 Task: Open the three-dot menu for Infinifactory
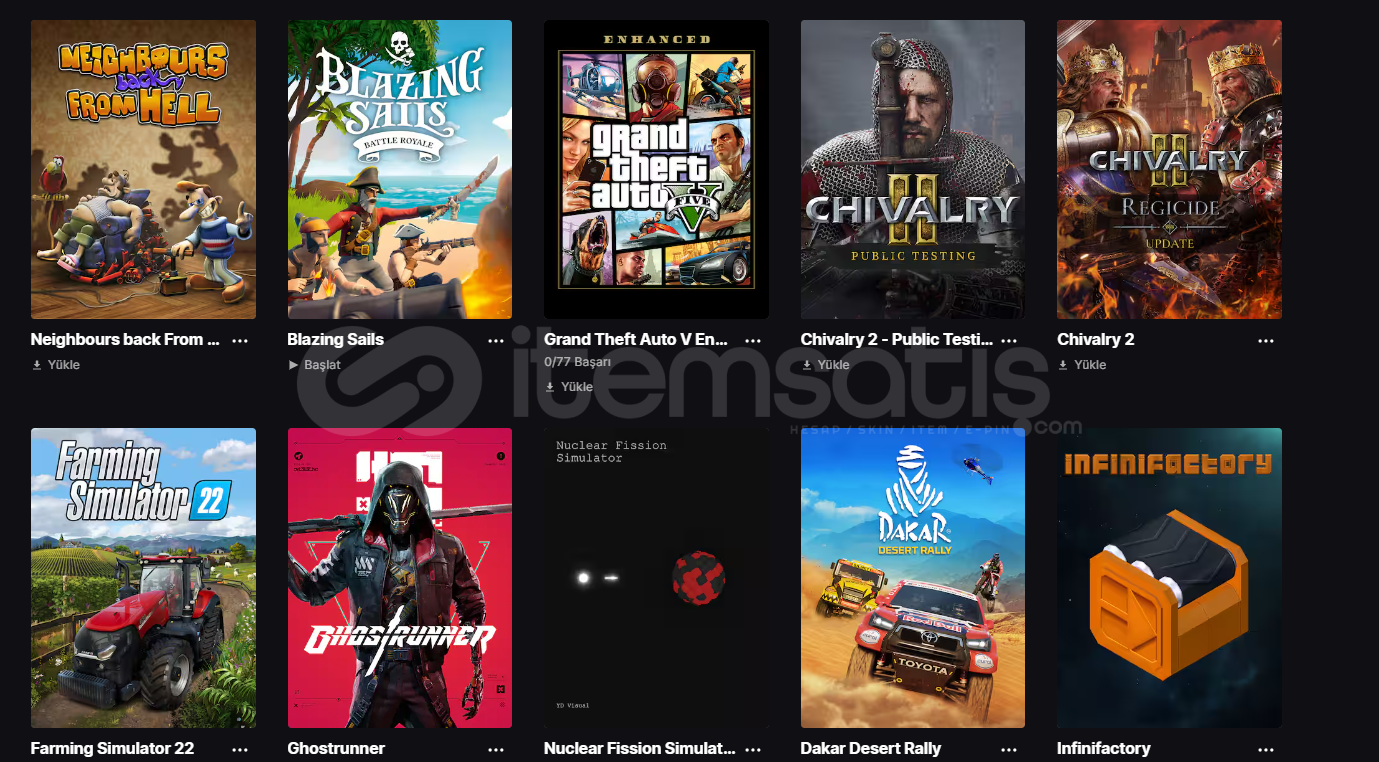pos(1266,749)
